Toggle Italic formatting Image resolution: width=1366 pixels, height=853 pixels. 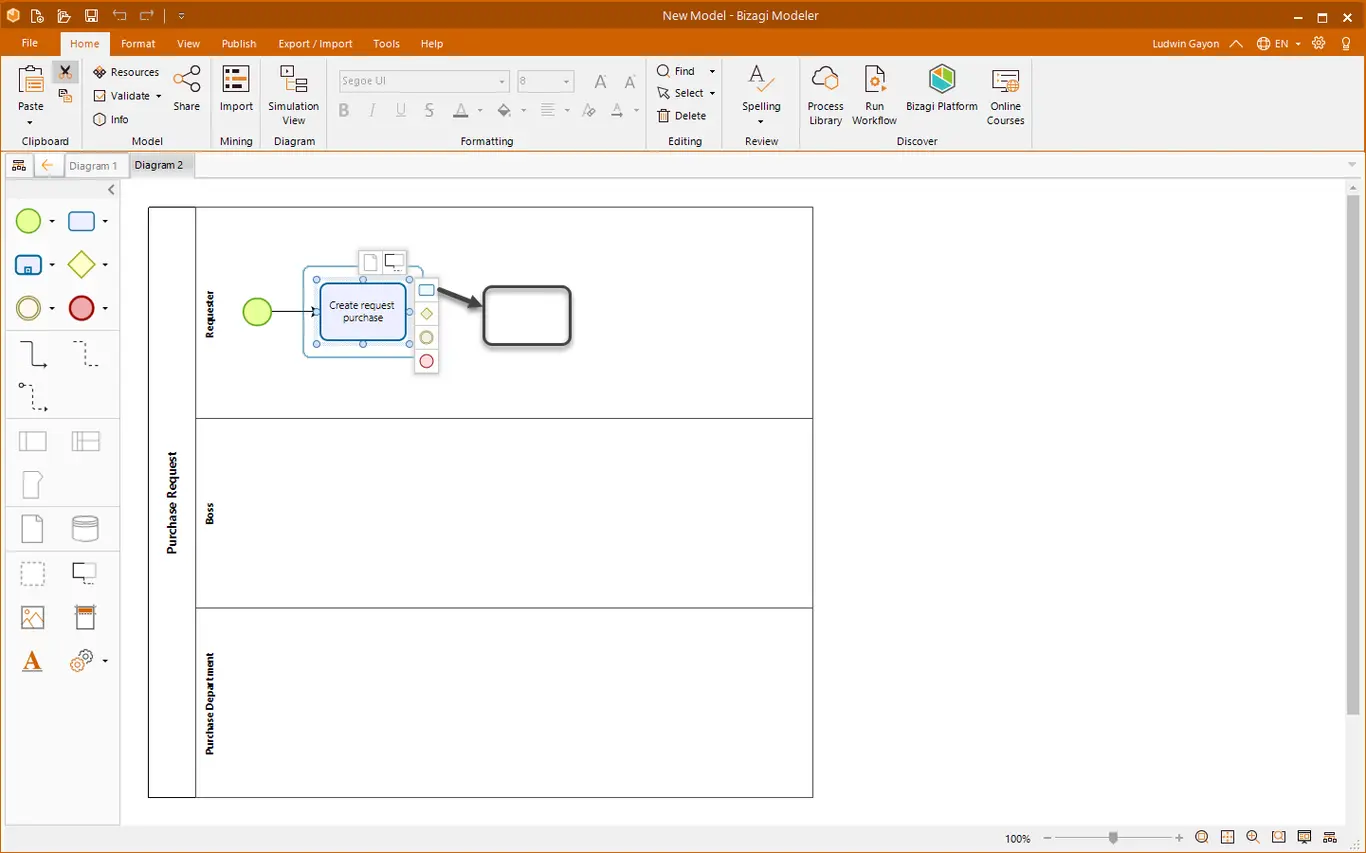[x=372, y=111]
